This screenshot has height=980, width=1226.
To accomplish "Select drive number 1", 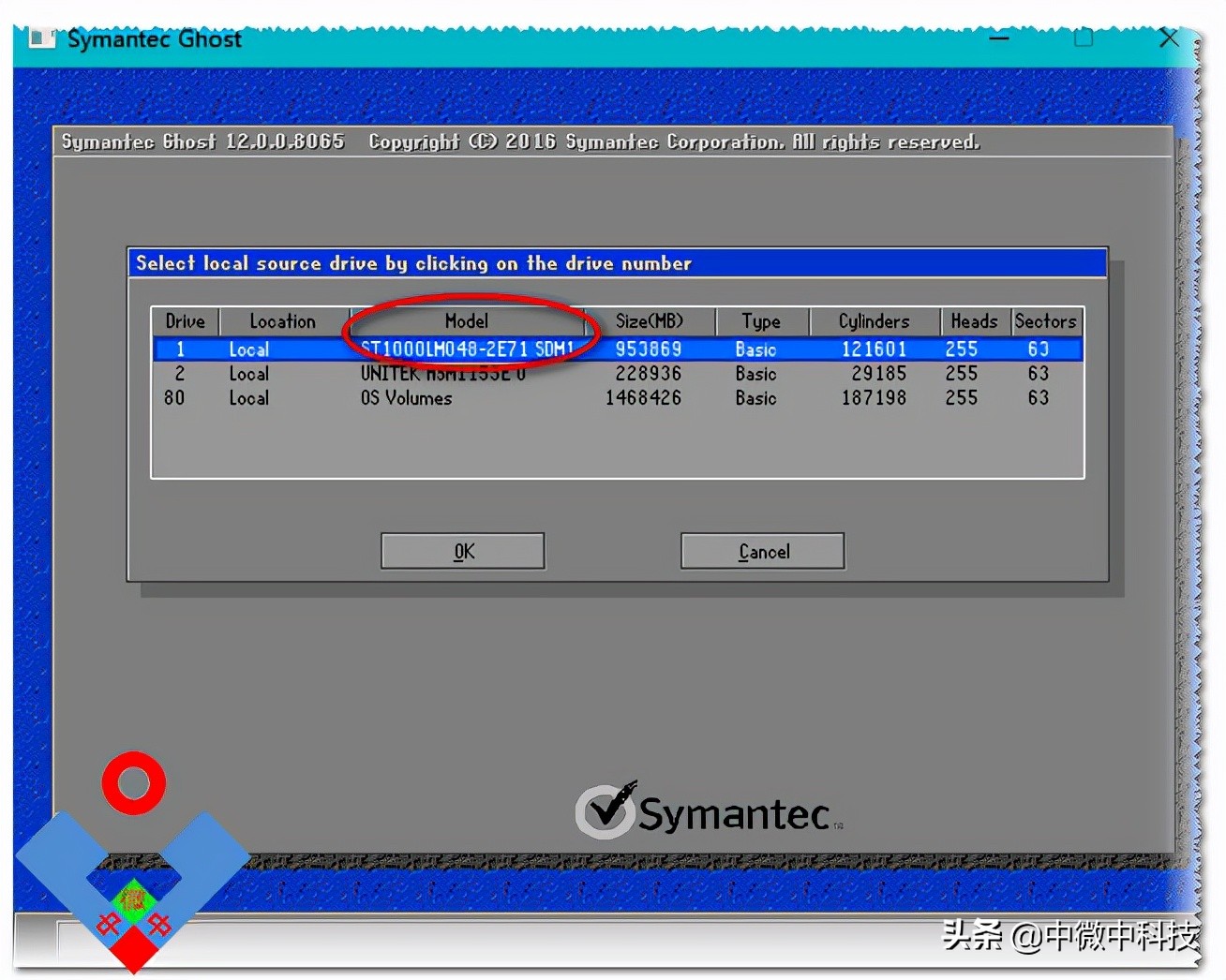I will [180, 349].
